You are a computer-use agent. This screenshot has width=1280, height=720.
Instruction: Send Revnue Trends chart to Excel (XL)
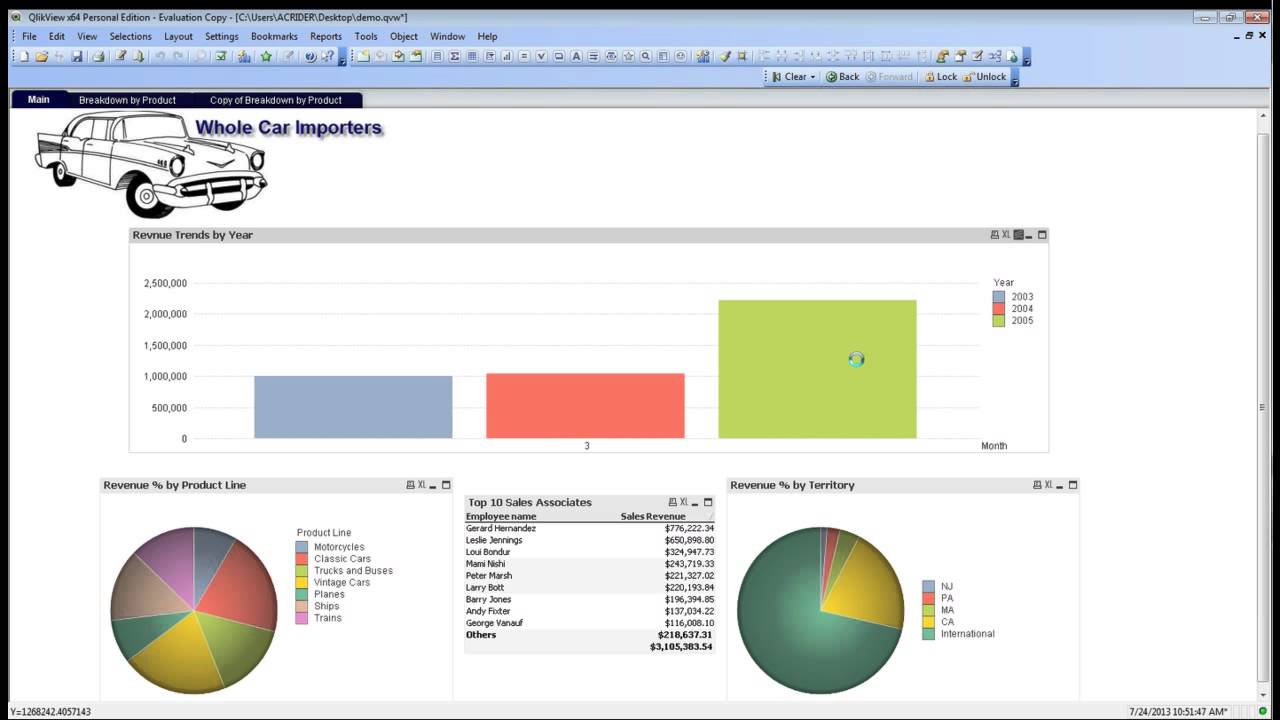[x=1006, y=235]
